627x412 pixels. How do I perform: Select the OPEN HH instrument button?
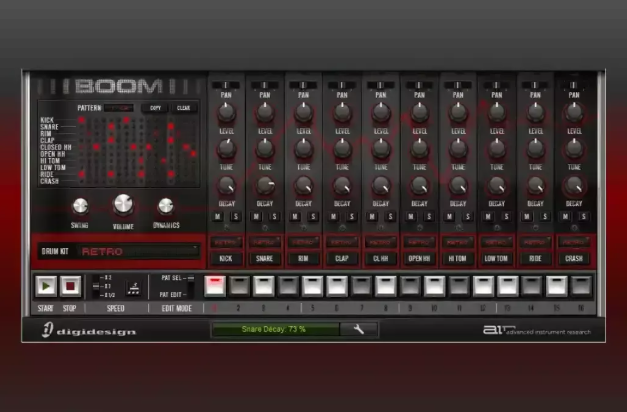[x=419, y=259]
